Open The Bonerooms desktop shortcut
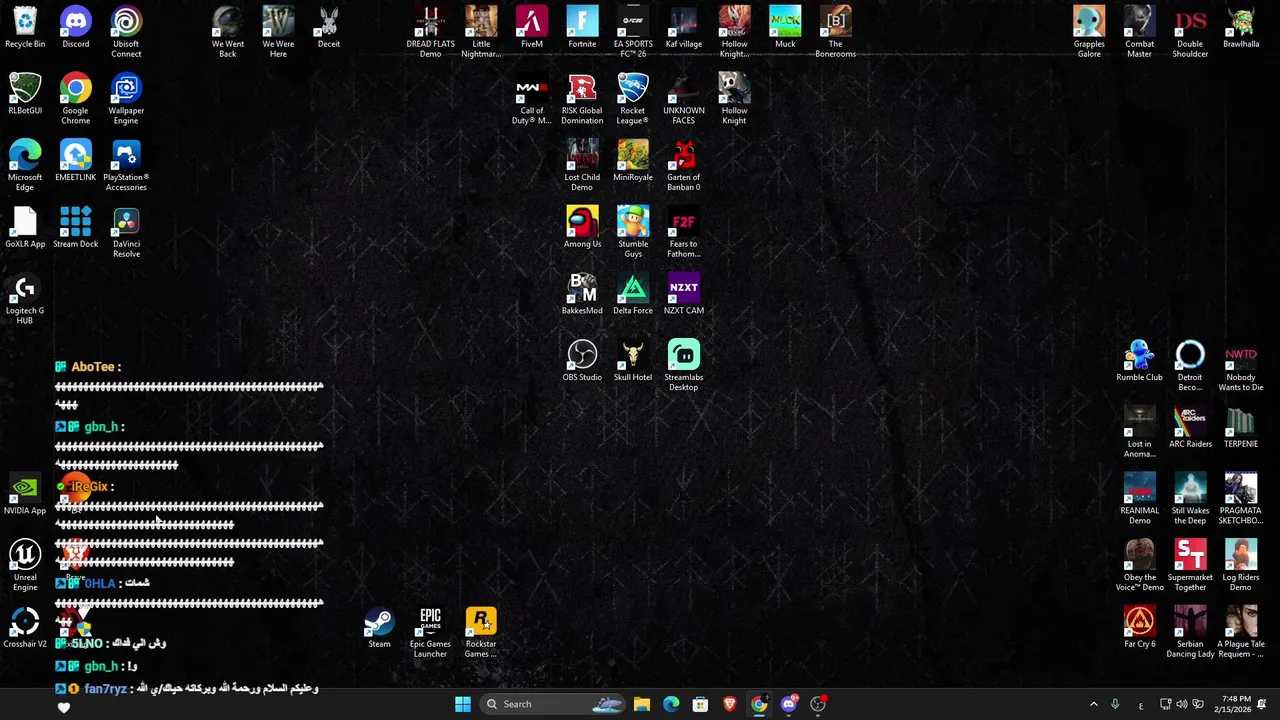Viewport: 1280px width, 720px height. (x=836, y=32)
